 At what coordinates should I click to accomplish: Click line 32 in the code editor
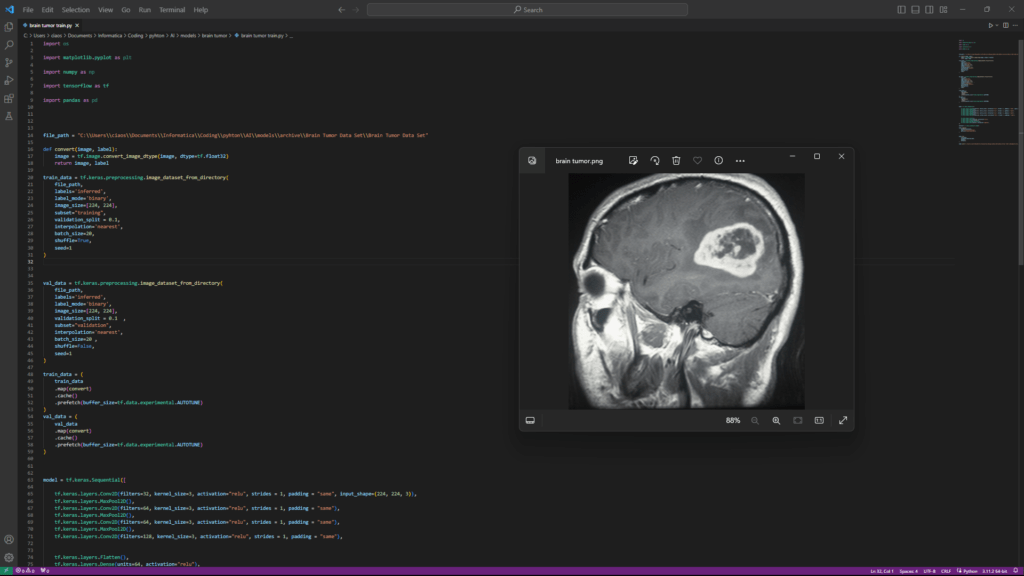[496, 262]
